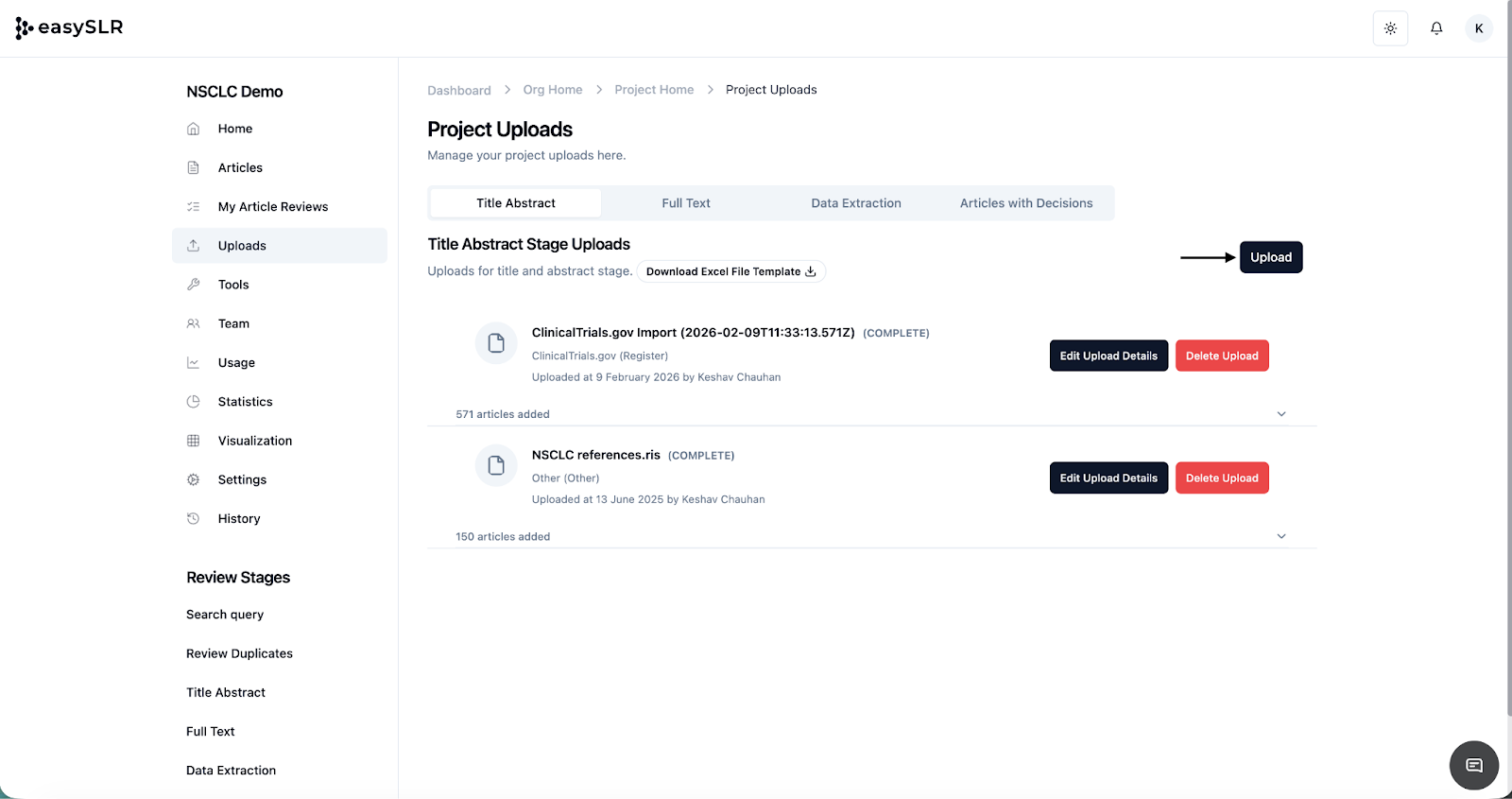Click the ClinicalTrials.gov Import file icon
Image resolution: width=1512 pixels, height=799 pixels.
496,343
